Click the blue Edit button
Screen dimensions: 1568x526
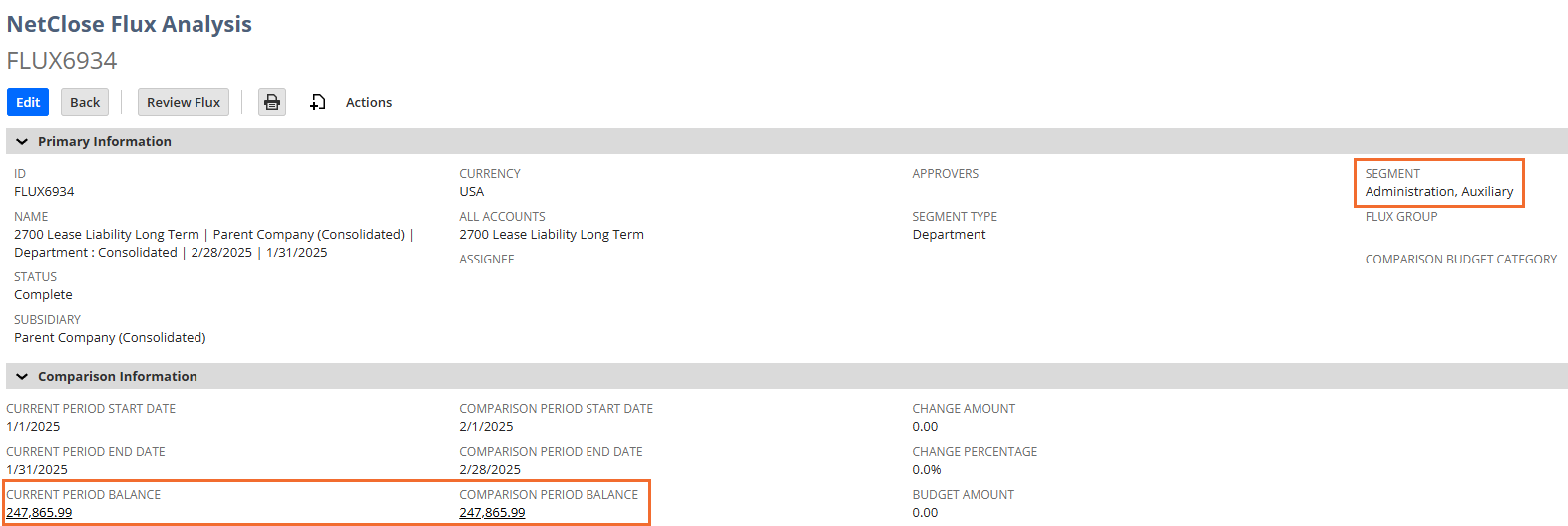pyautogui.click(x=28, y=102)
